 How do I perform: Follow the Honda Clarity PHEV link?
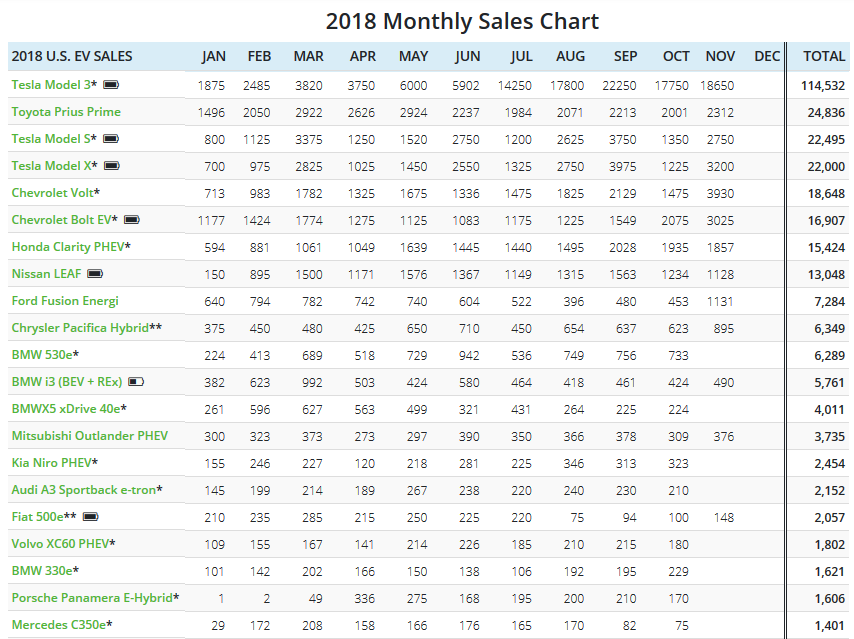[x=67, y=247]
